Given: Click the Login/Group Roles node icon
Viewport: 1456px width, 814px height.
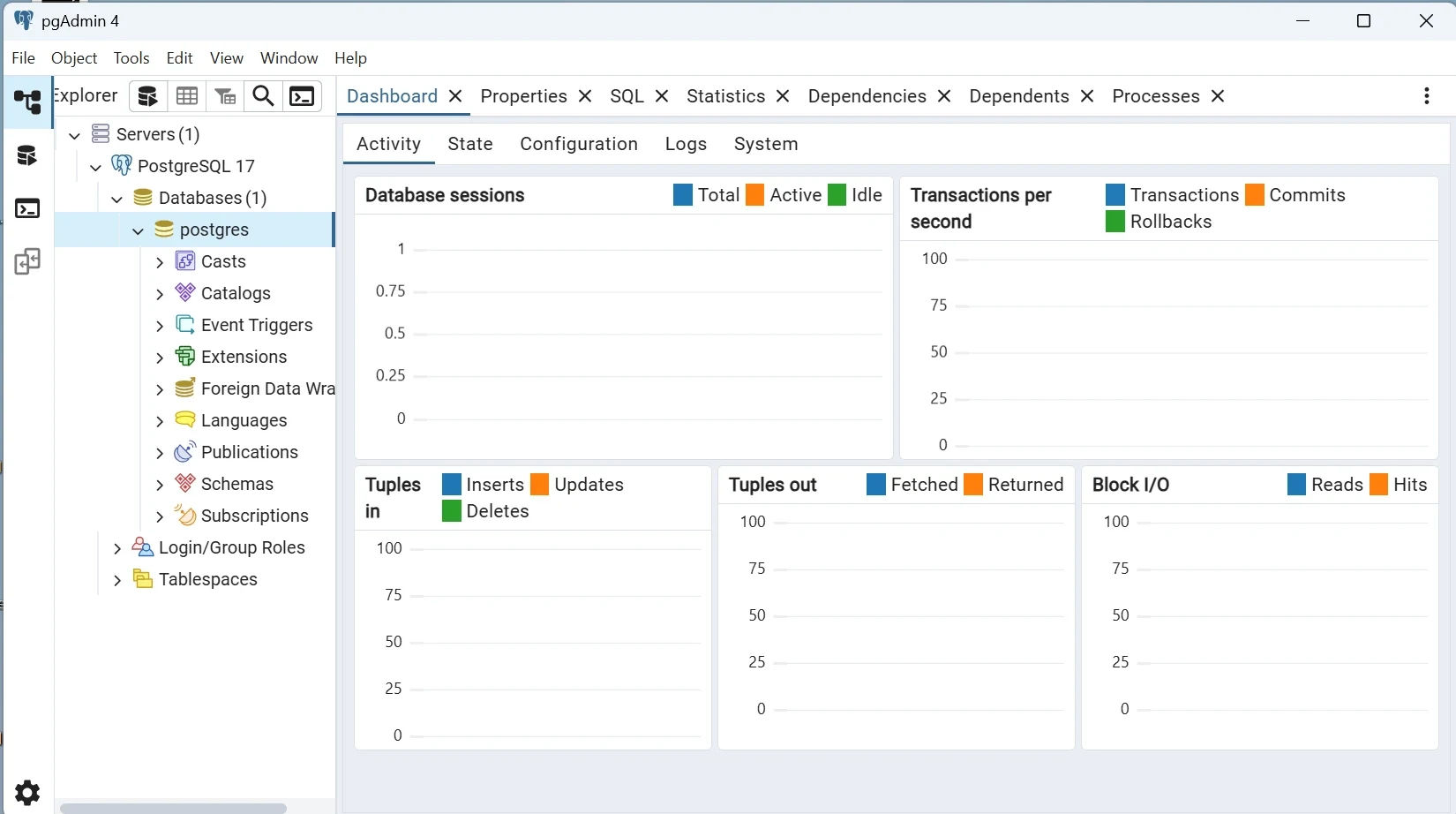Looking at the screenshot, I should coord(143,547).
